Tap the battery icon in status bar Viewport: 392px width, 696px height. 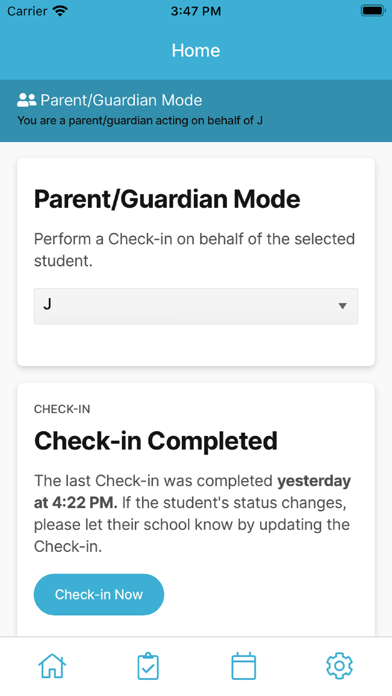373,11
